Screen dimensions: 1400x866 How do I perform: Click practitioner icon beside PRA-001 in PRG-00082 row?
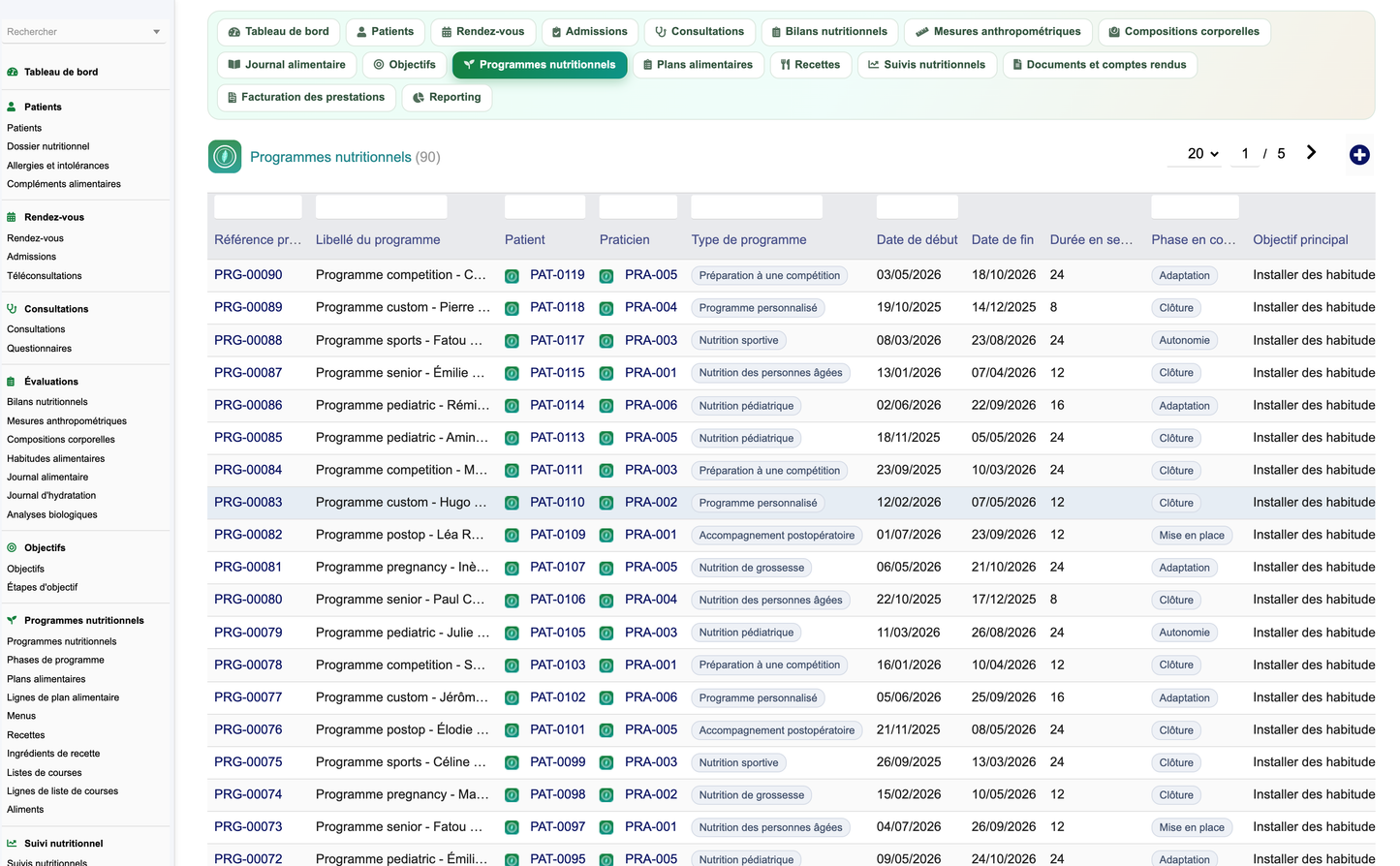click(x=607, y=536)
